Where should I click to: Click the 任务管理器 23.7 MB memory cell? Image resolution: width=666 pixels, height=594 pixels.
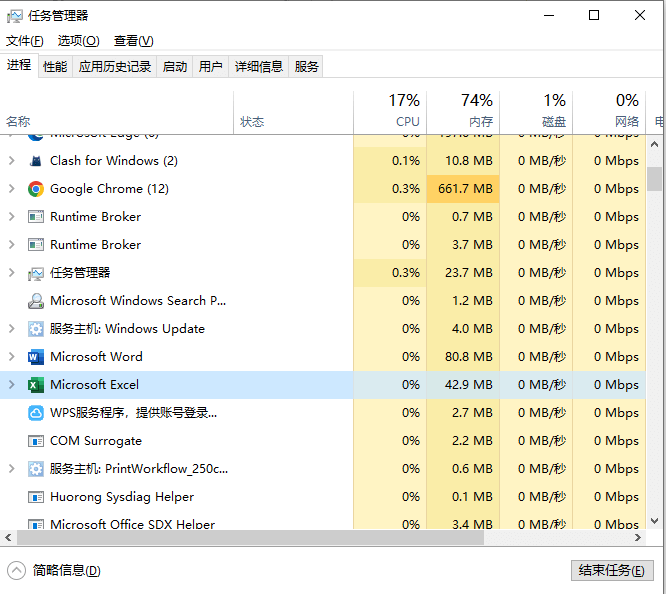tap(463, 273)
